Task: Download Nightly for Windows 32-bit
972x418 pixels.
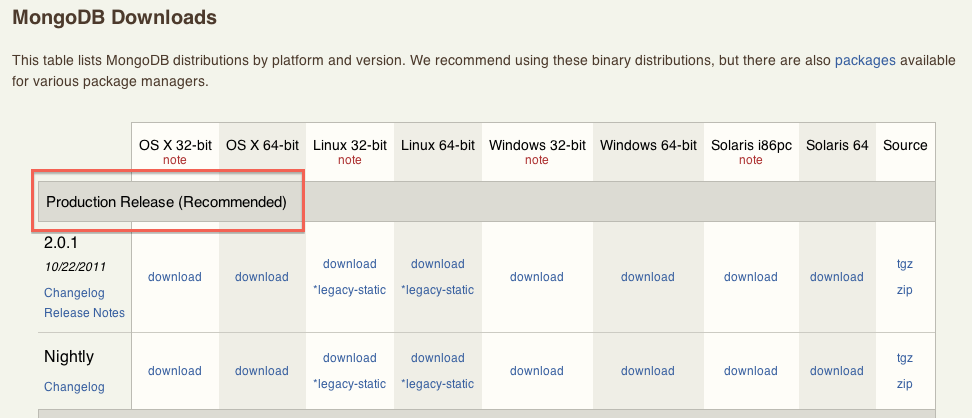Action: 537,371
